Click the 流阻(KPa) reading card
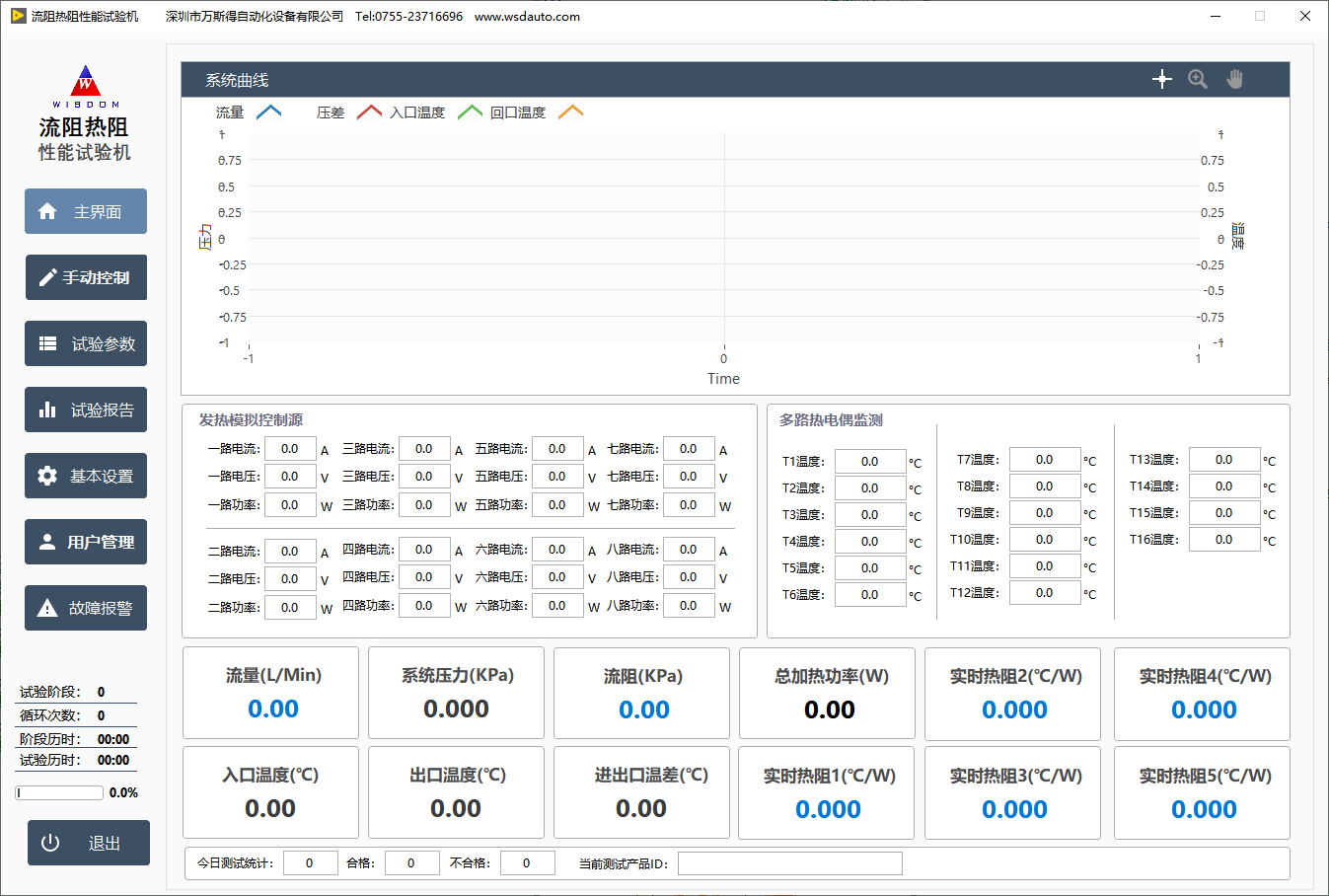 point(641,693)
